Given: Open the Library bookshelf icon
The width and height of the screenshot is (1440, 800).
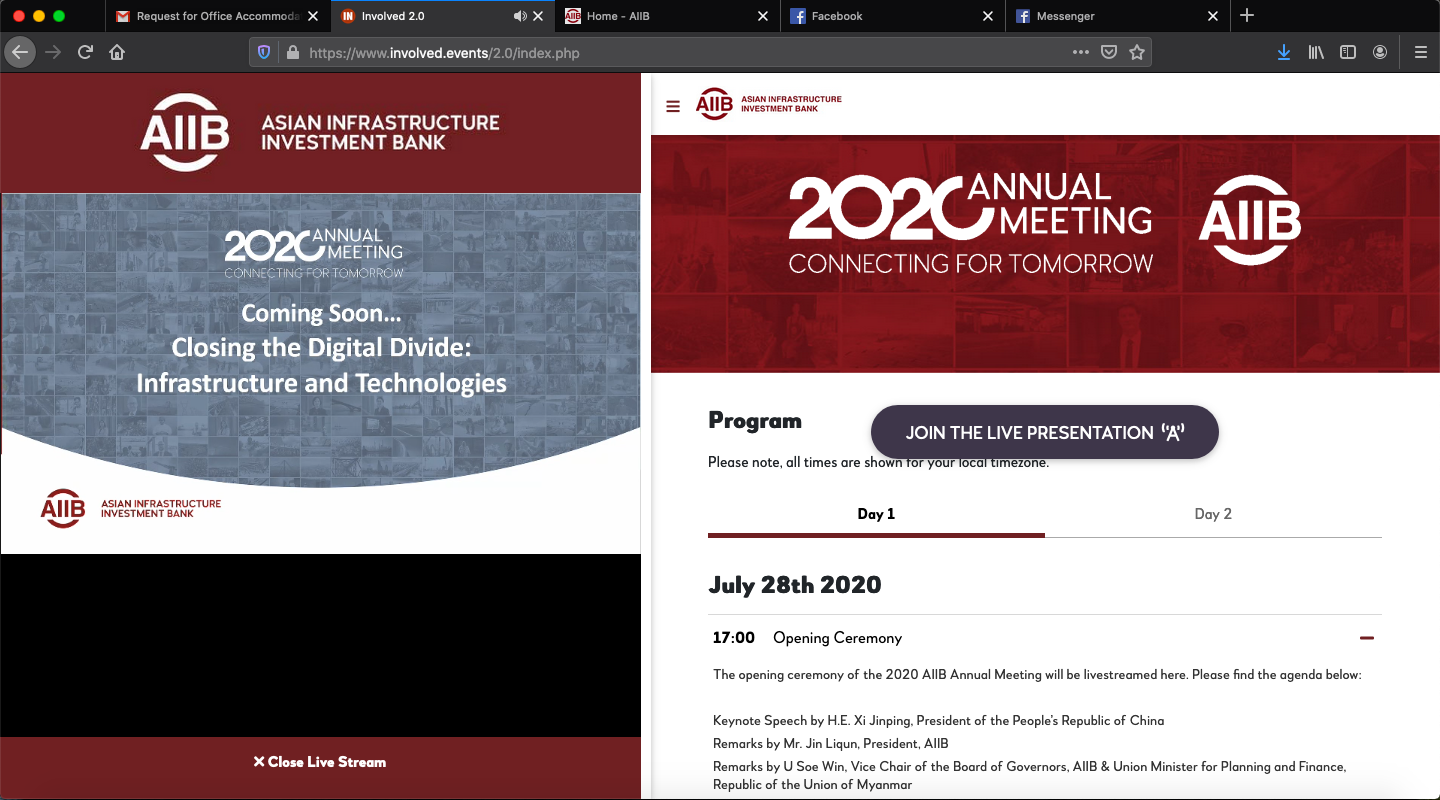Looking at the screenshot, I should pyautogui.click(x=1316, y=52).
